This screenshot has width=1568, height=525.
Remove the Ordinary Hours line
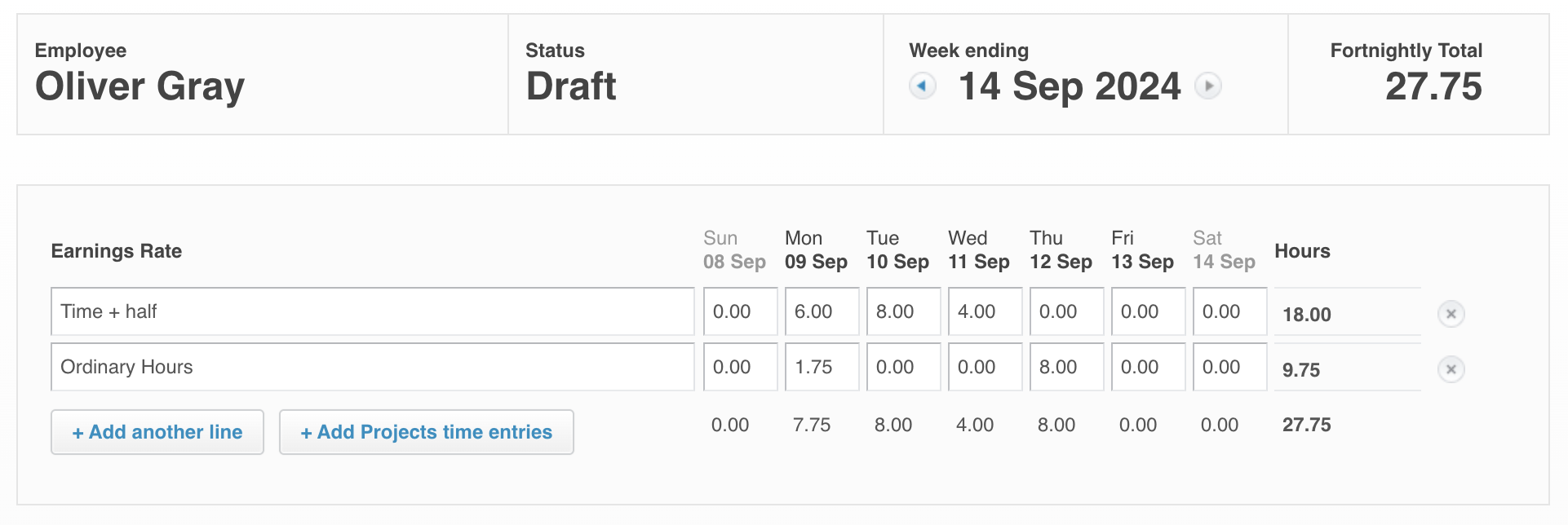pyautogui.click(x=1451, y=369)
